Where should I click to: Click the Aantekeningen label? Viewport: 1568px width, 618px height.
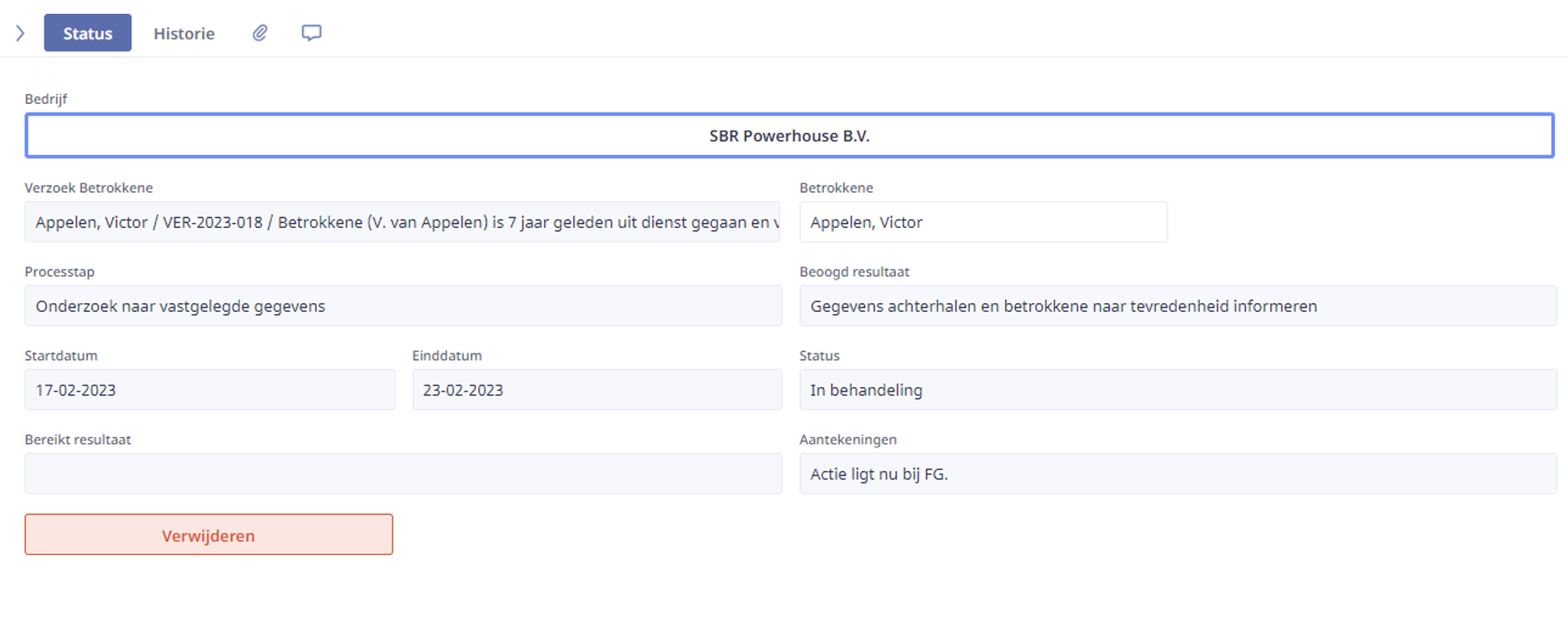click(x=848, y=440)
